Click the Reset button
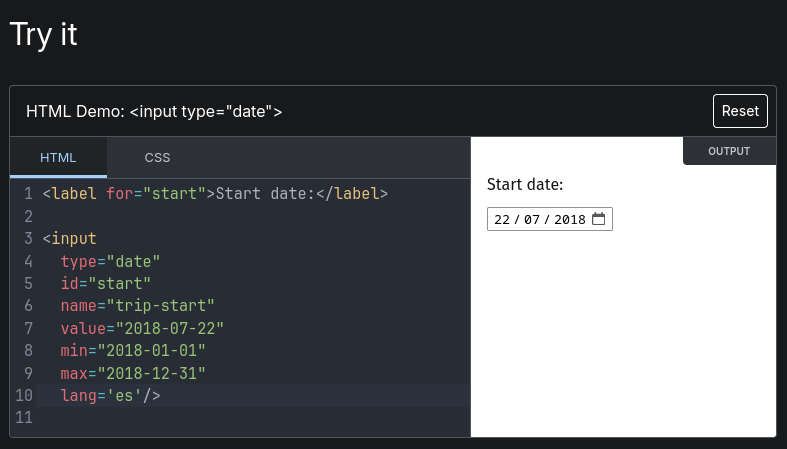The height and width of the screenshot is (449, 787). click(x=740, y=111)
